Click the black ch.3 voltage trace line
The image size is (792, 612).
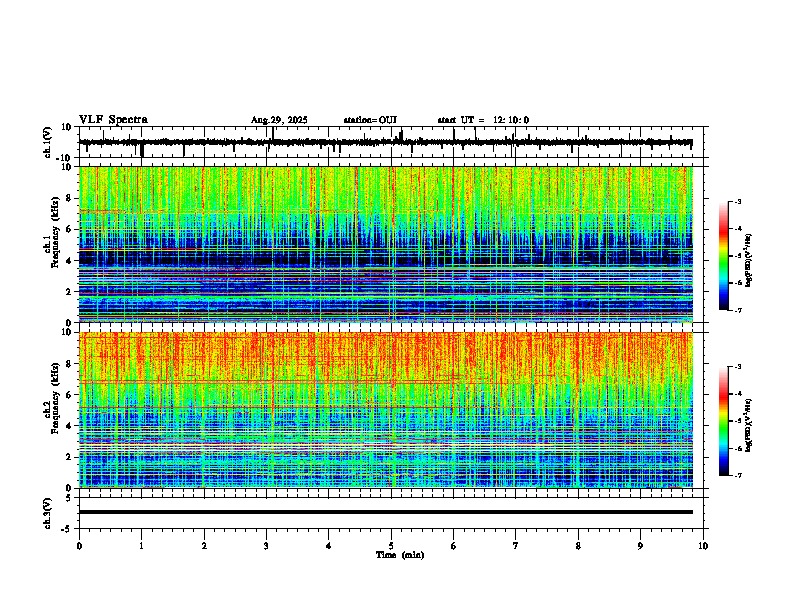tap(386, 512)
